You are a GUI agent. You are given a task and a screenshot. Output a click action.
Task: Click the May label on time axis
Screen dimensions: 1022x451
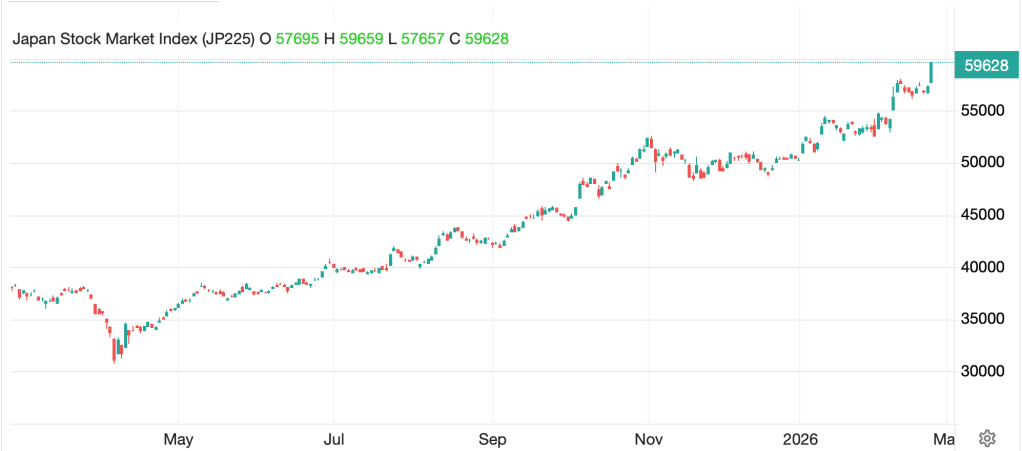click(x=178, y=439)
